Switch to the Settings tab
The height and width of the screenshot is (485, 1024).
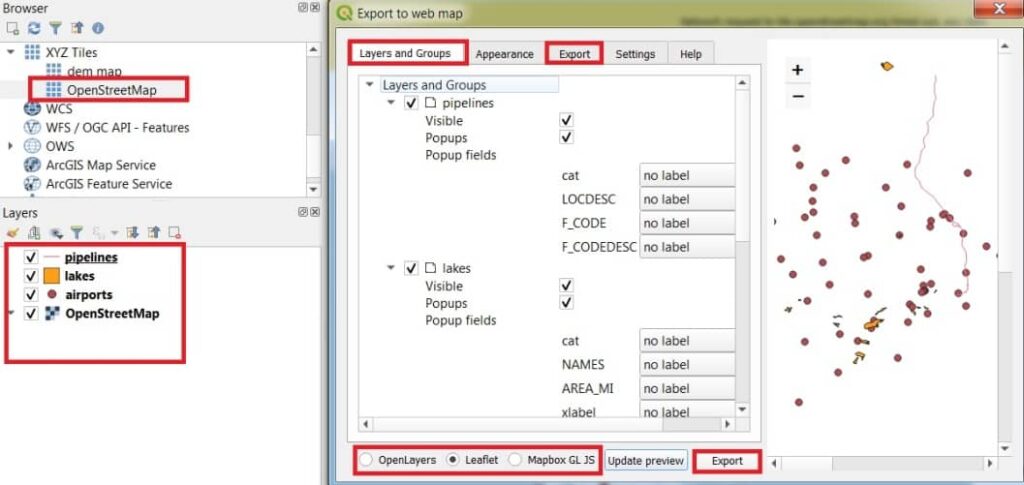tap(635, 54)
